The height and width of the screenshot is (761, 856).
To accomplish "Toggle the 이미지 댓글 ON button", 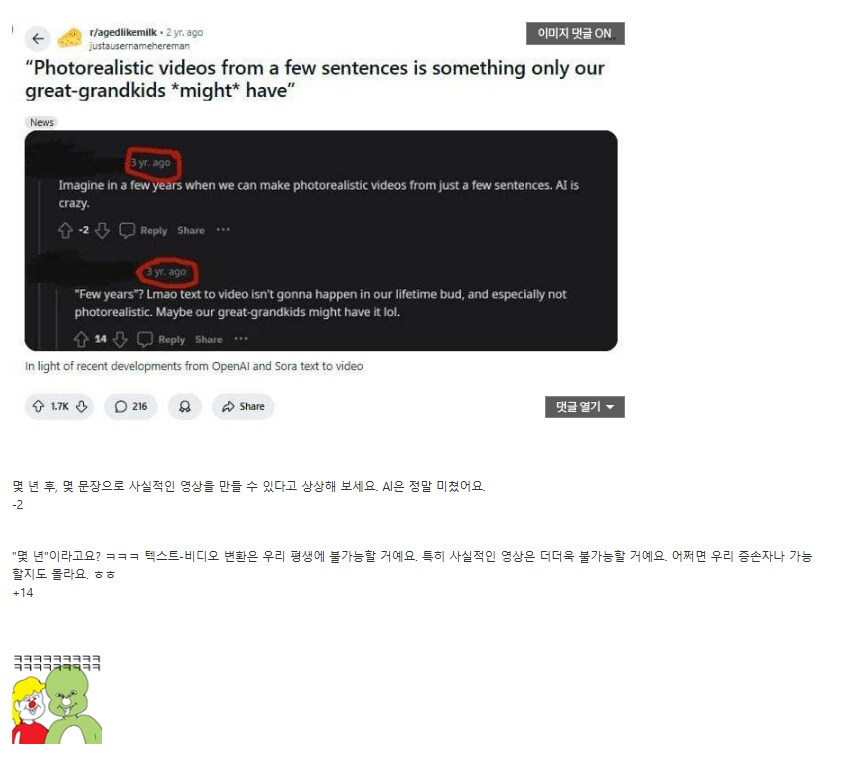I will [x=575, y=33].
